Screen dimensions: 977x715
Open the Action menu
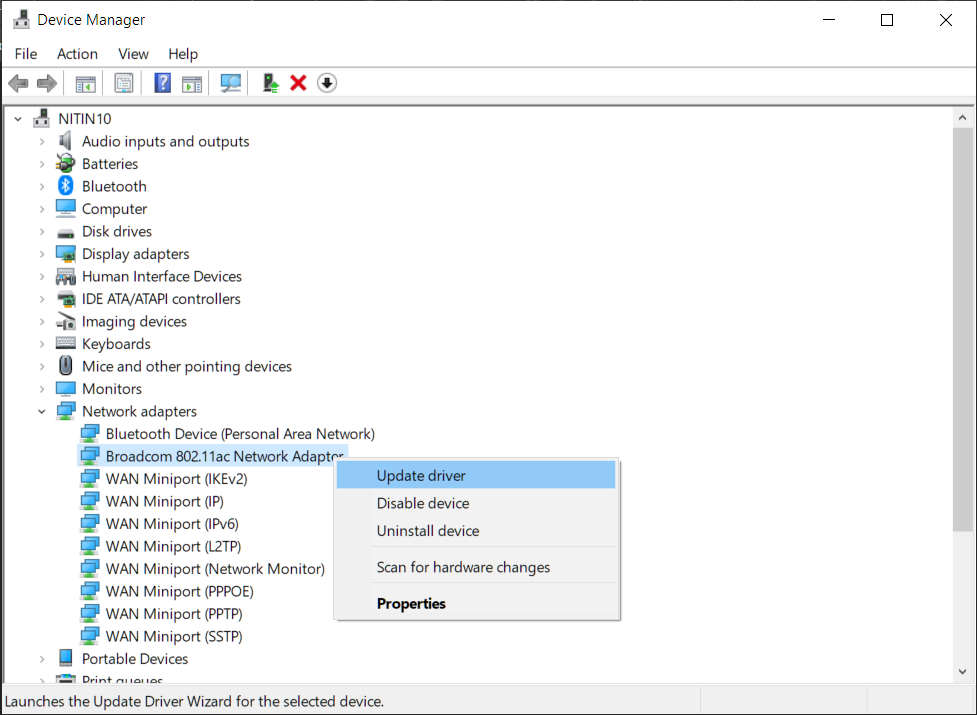coord(77,54)
